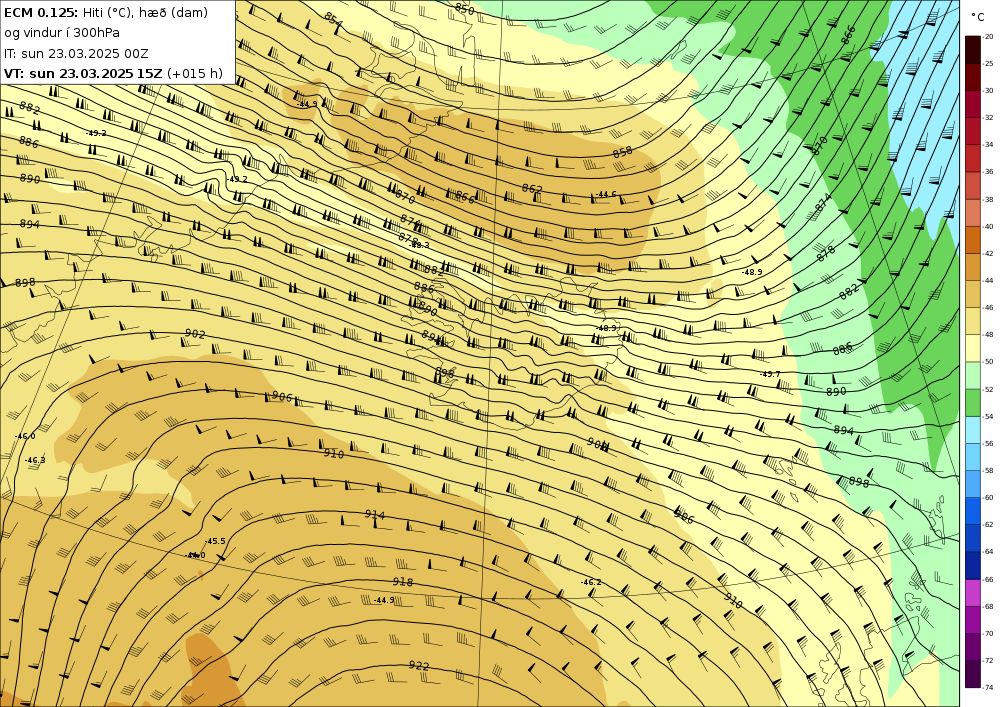This screenshot has height=707, width=1000.
Task: Click the -30 label on the colour scale
Action: coord(988,91)
